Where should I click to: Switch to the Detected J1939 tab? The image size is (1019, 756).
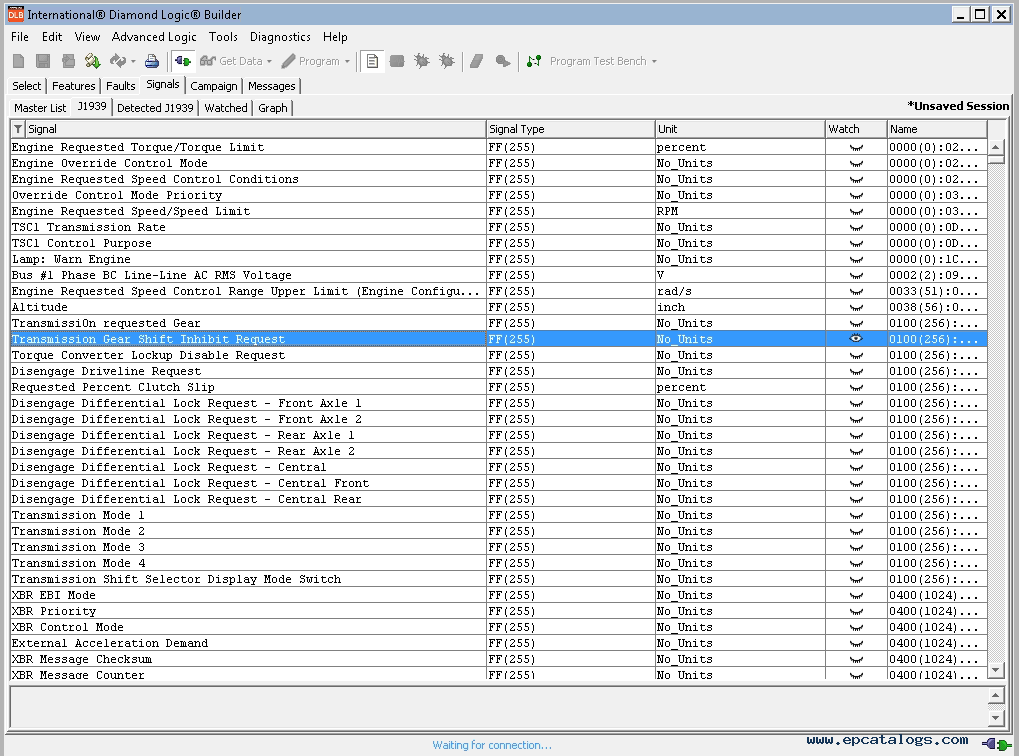(x=155, y=108)
